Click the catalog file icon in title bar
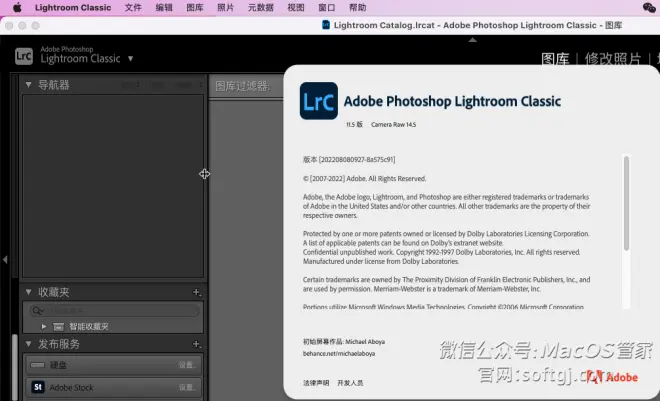 pyautogui.click(x=326, y=25)
